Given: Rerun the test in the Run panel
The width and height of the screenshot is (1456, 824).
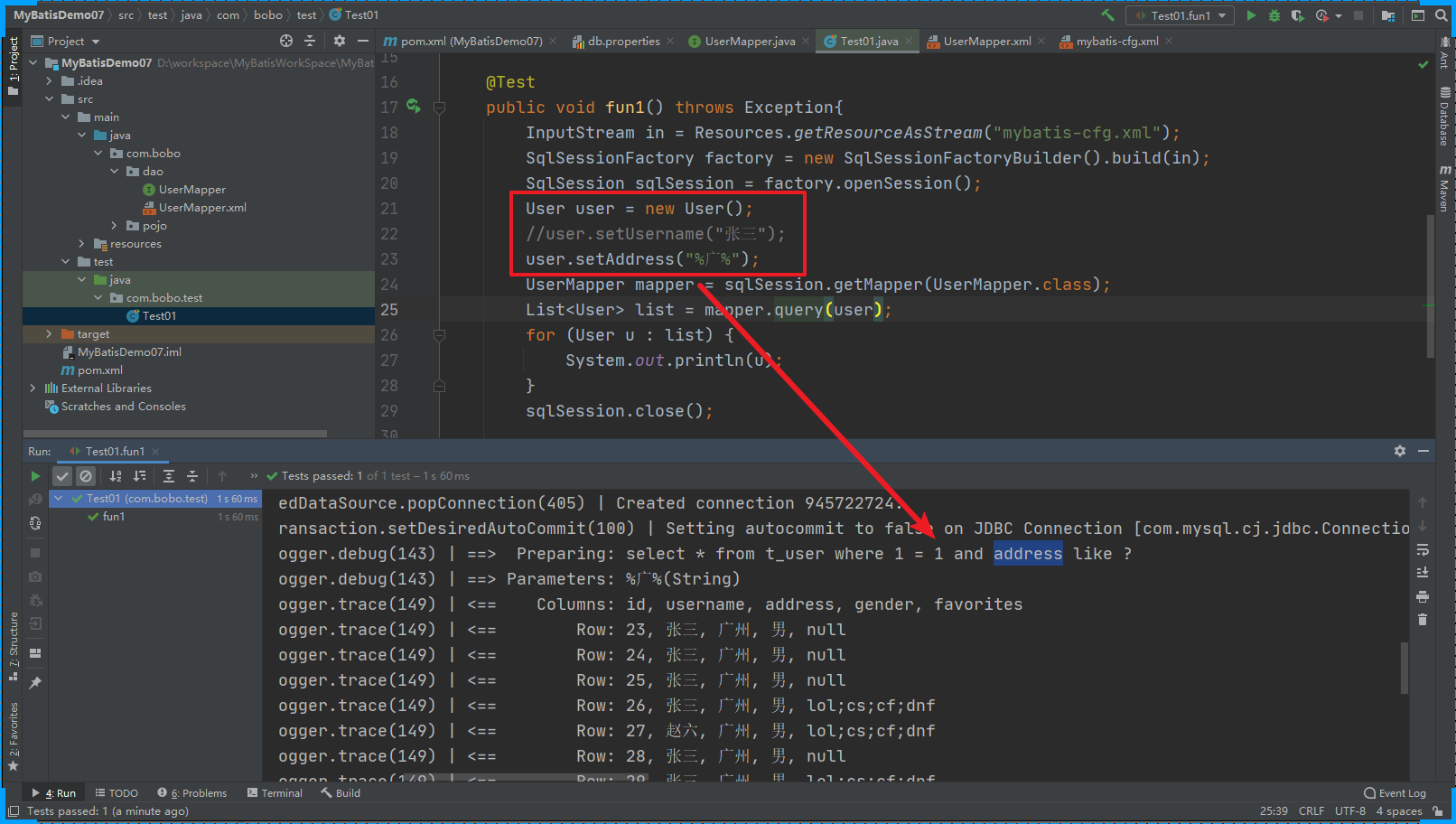Looking at the screenshot, I should (x=35, y=476).
